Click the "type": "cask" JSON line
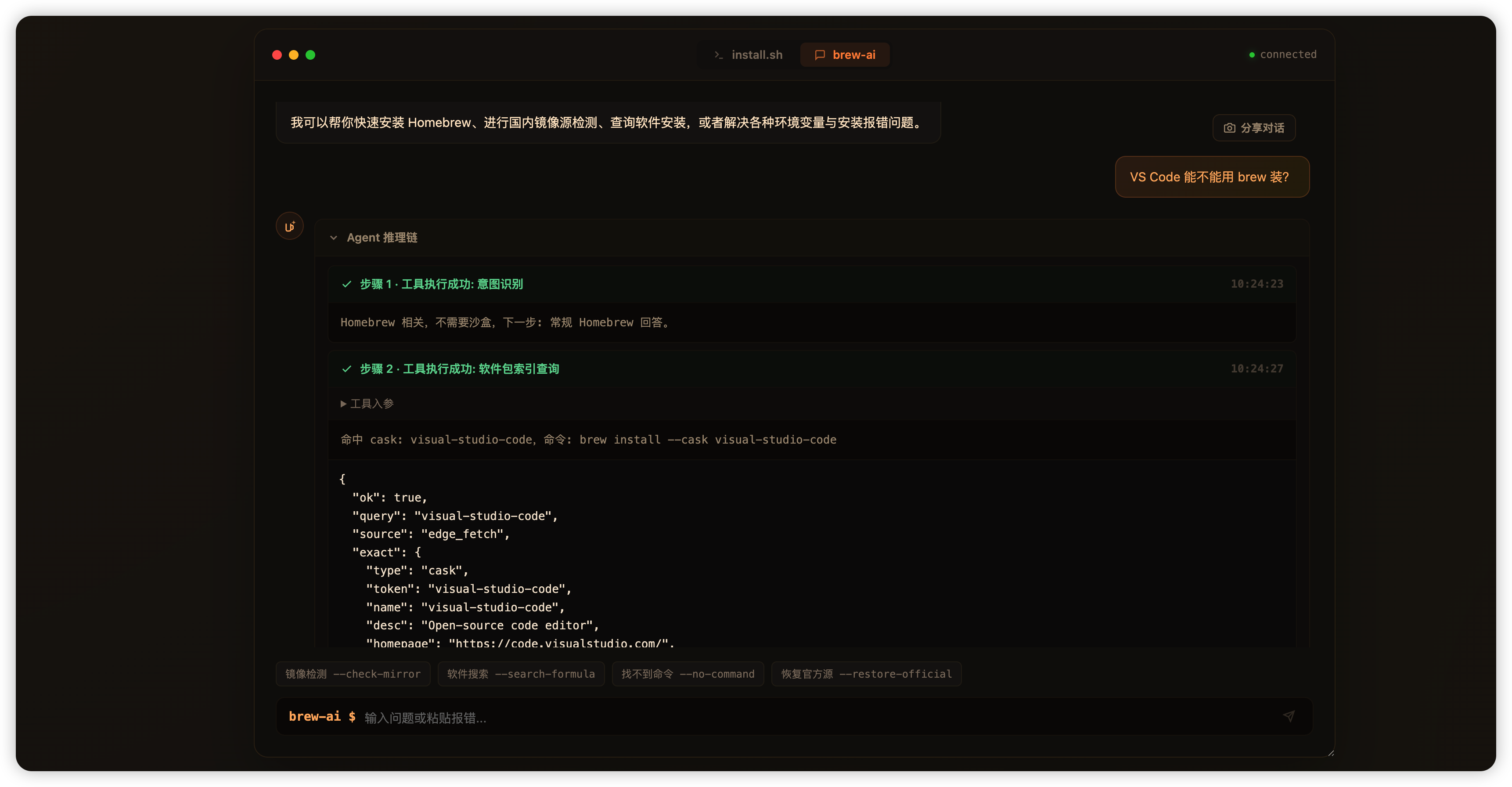 coord(418,570)
